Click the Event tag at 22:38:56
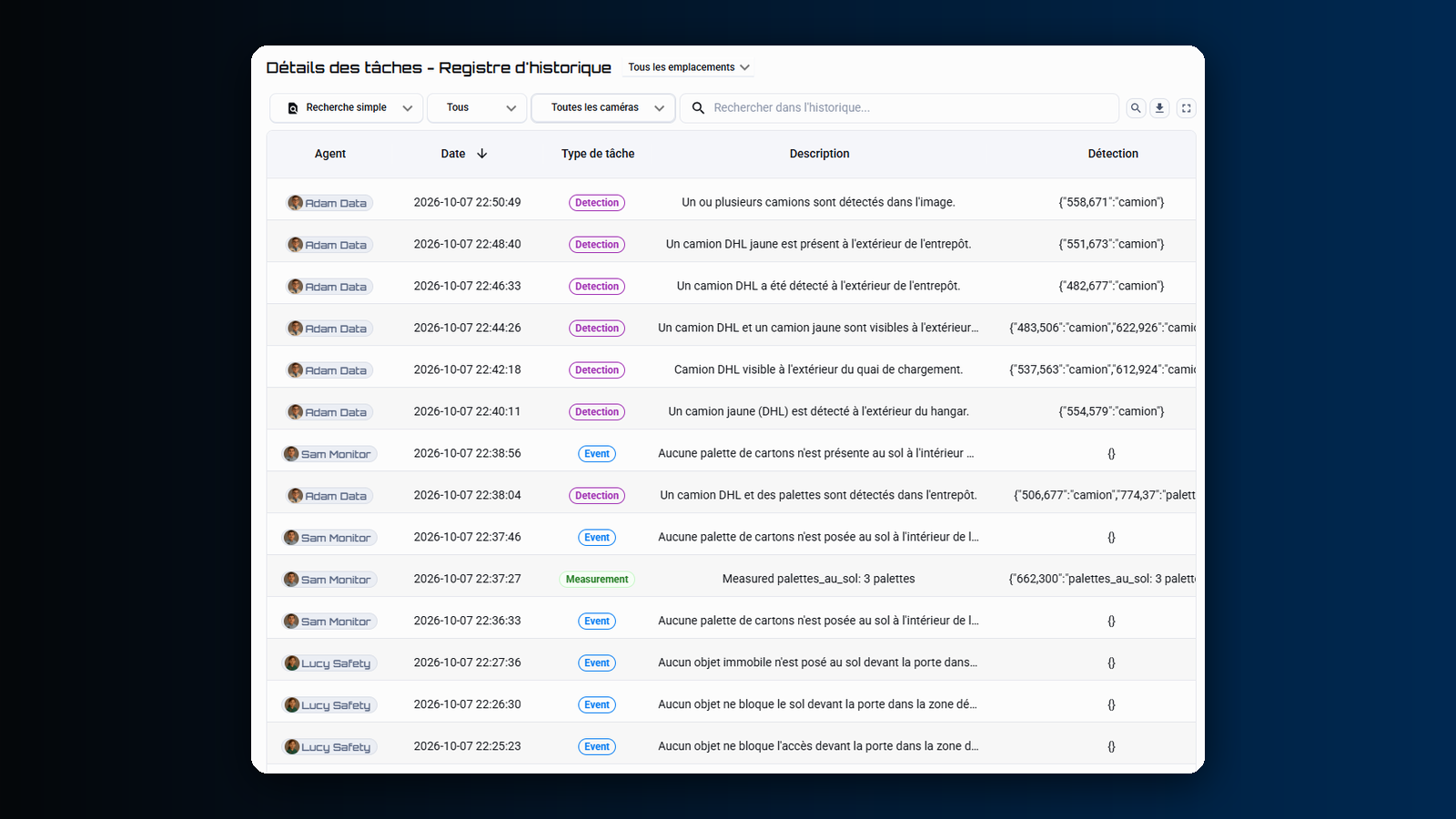1456x819 pixels. click(597, 454)
